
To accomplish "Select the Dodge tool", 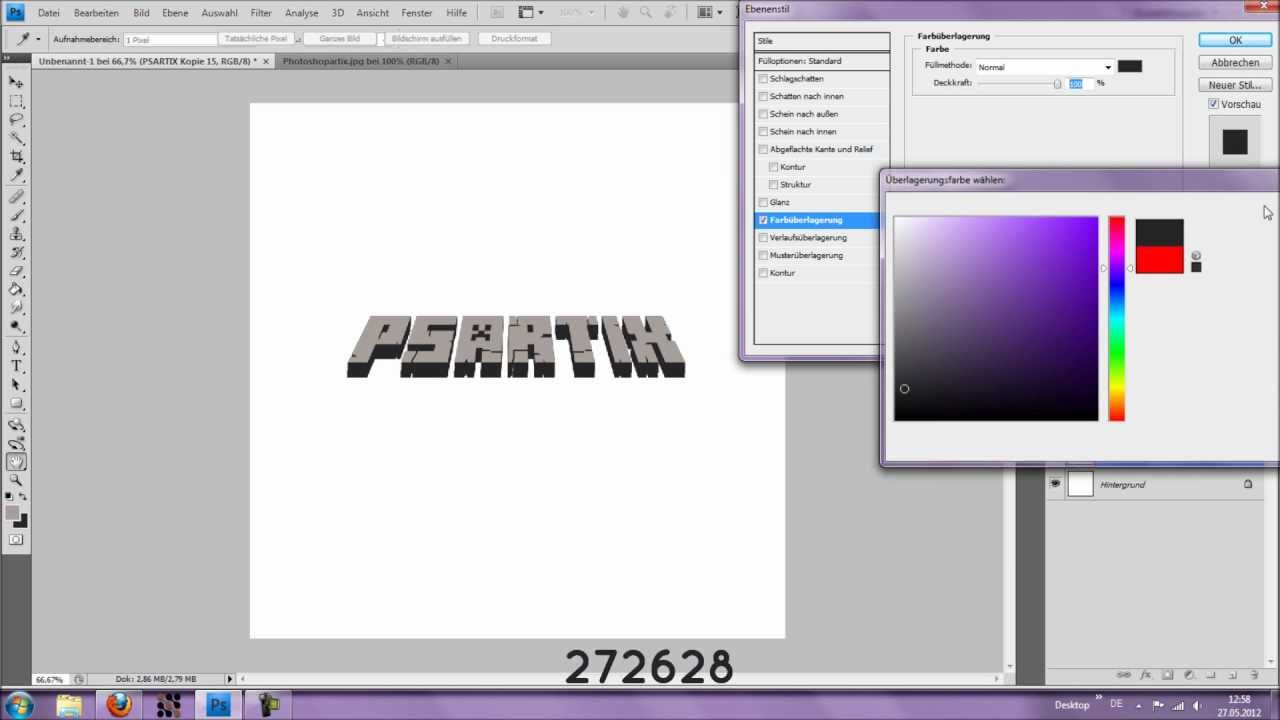I will tap(16, 327).
